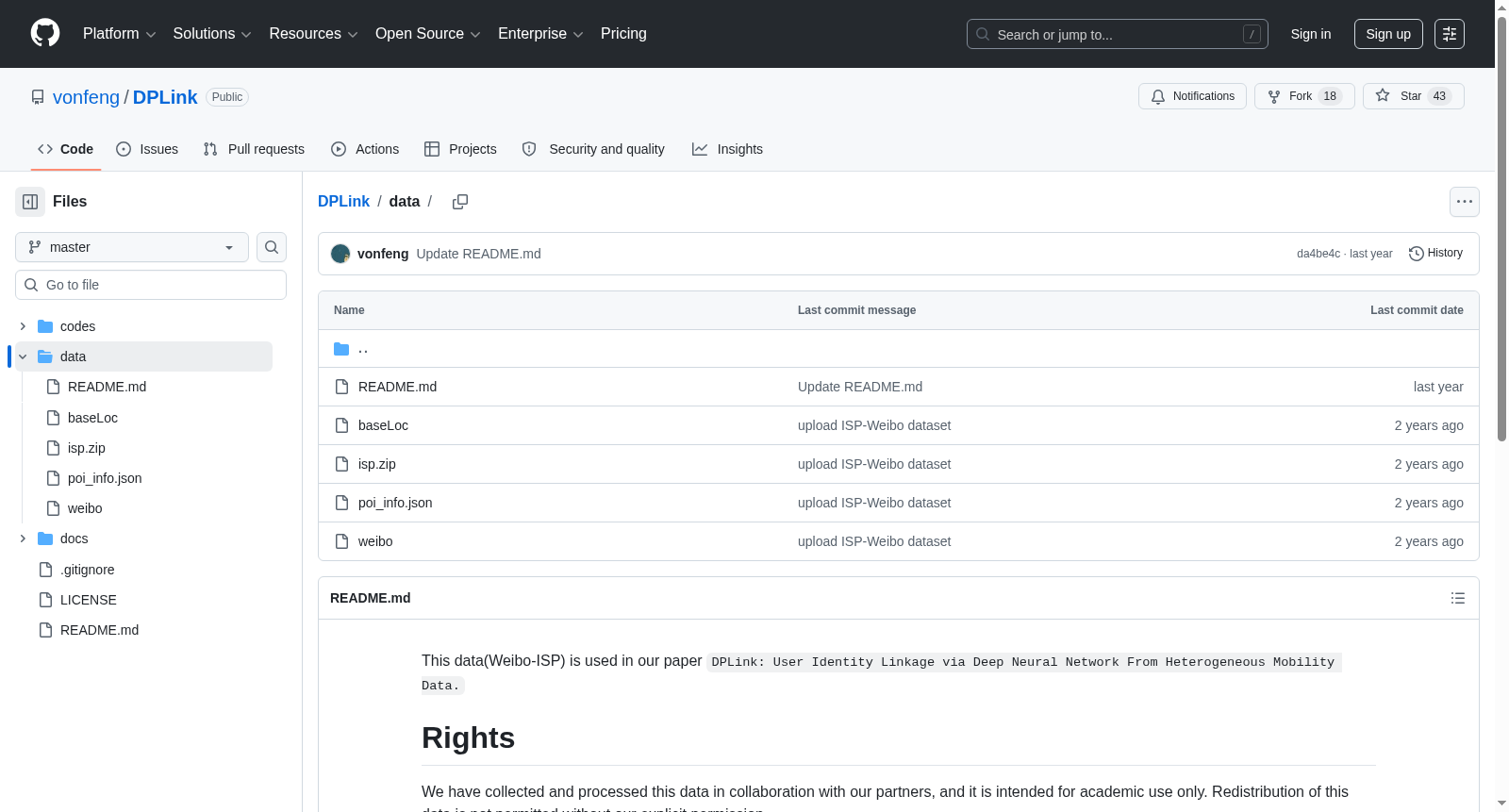The image size is (1509, 812).
Task: Open the master branch selector
Action: (132, 247)
